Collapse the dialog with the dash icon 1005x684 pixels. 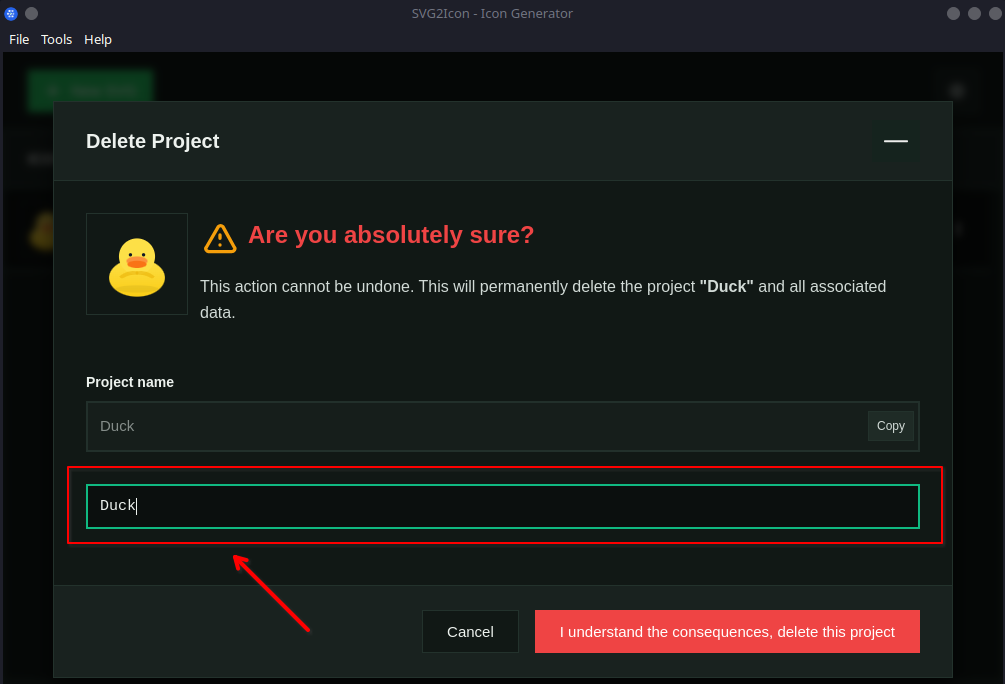tap(895, 141)
